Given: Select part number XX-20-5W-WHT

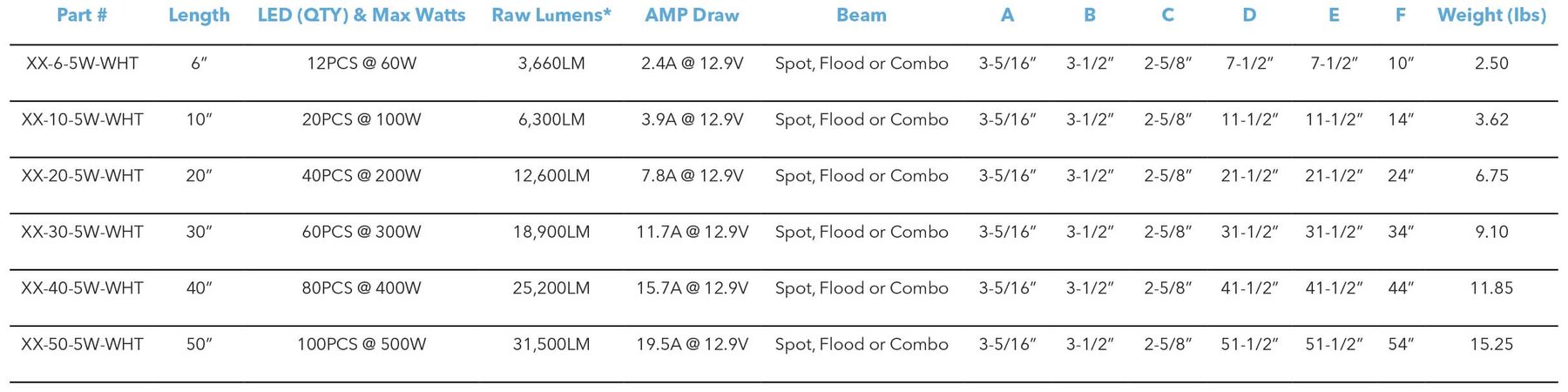Looking at the screenshot, I should (x=82, y=176).
